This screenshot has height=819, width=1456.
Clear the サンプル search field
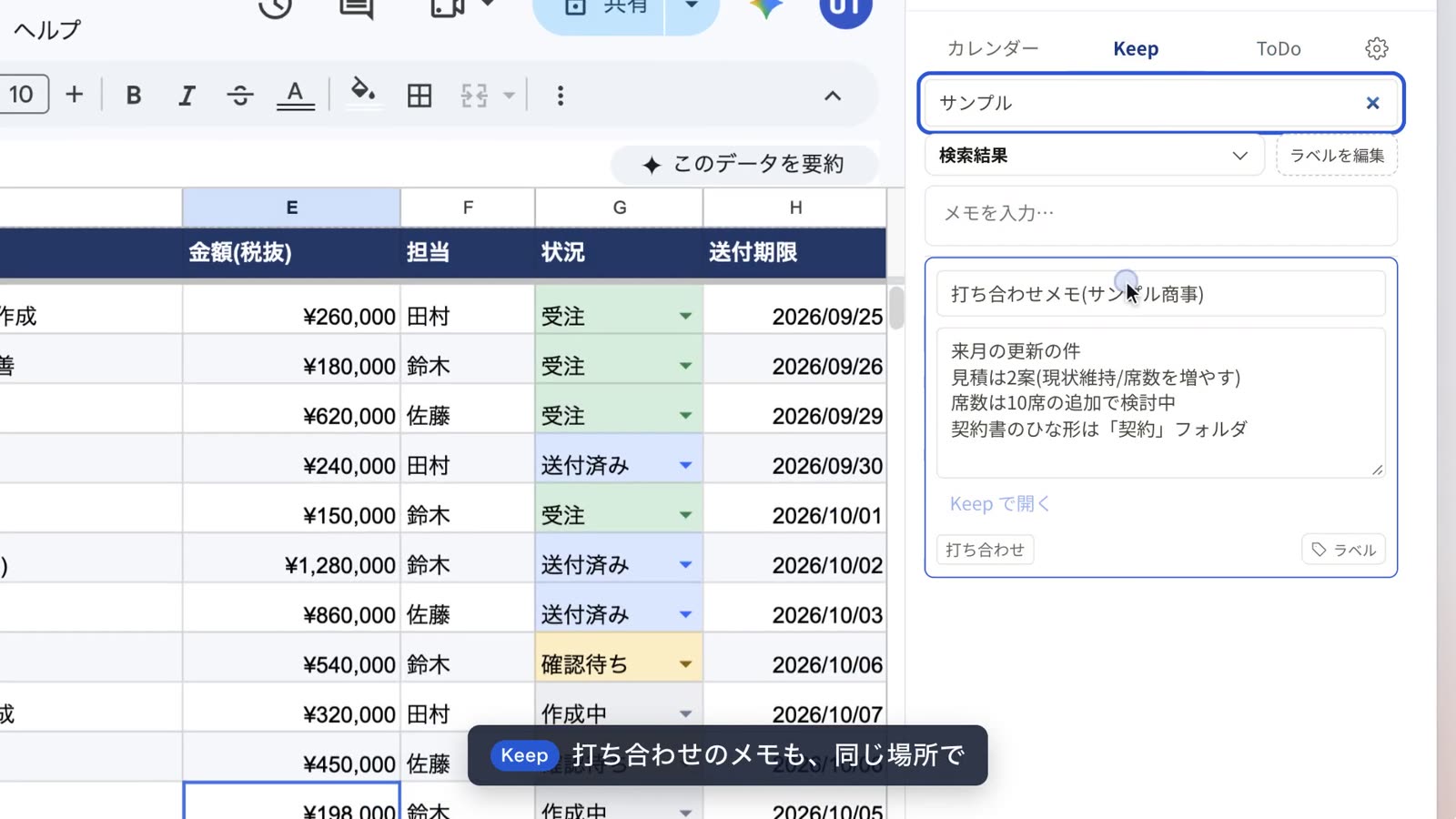click(x=1372, y=103)
